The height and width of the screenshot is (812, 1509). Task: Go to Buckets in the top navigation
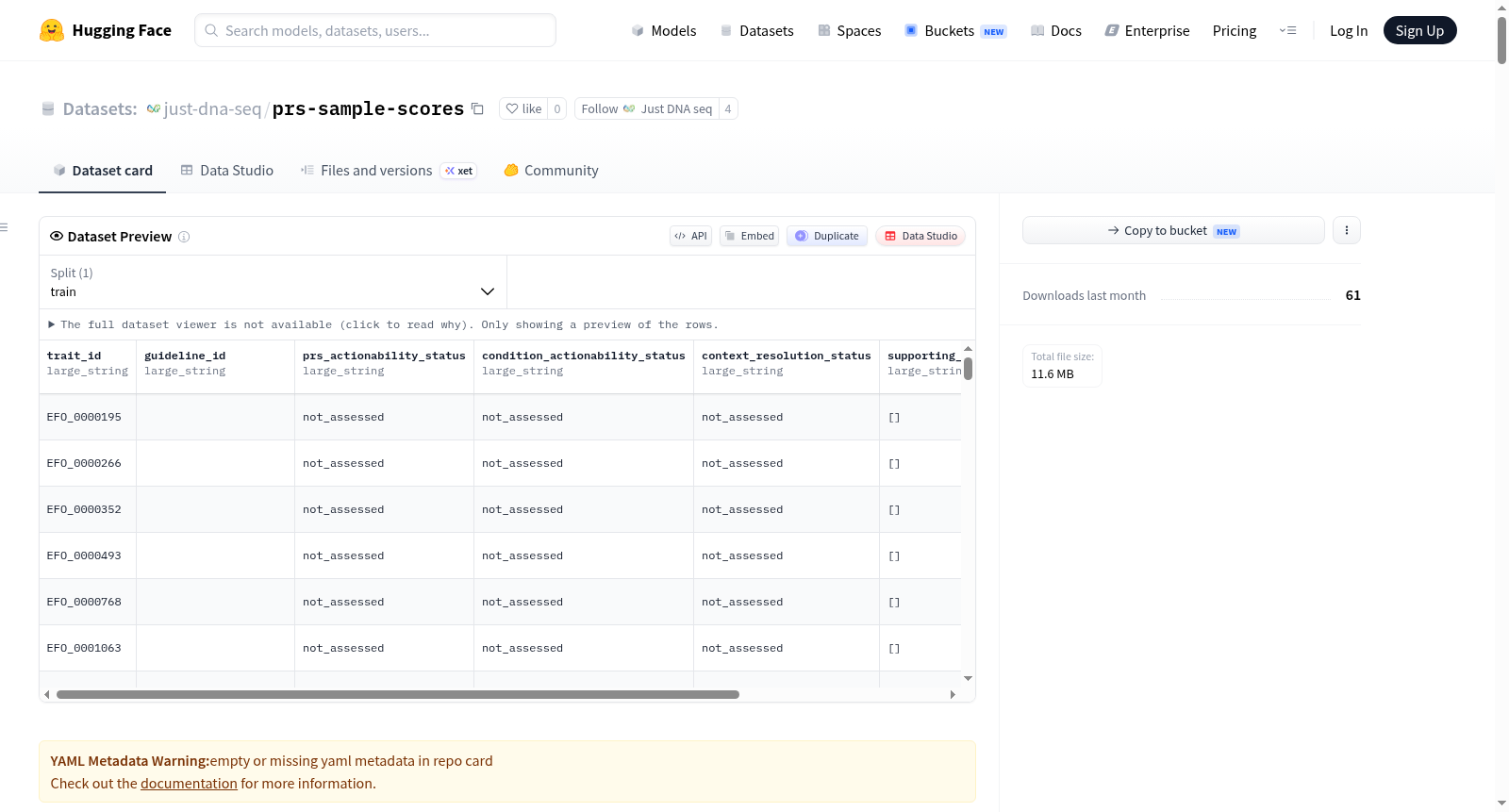[x=955, y=30]
